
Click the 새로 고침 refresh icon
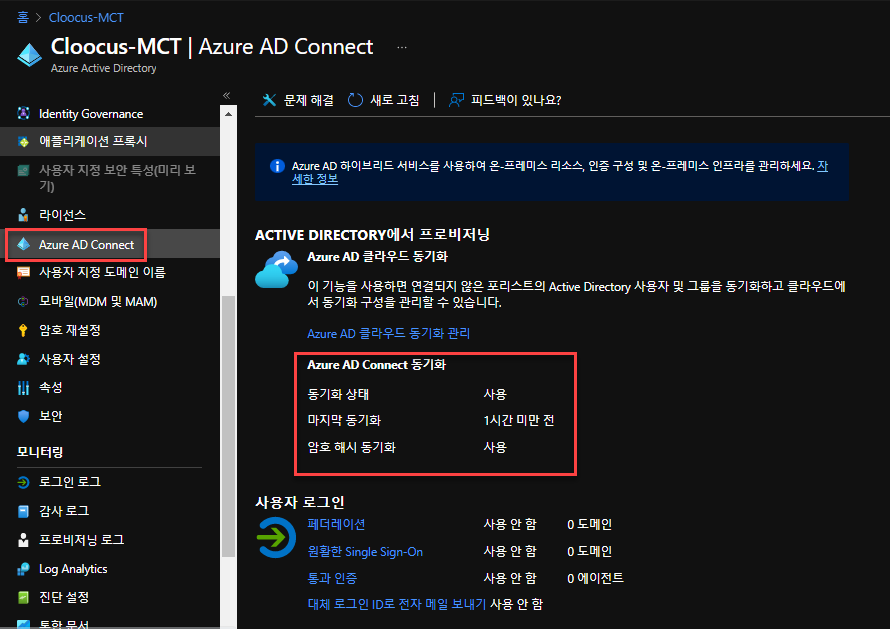tap(355, 100)
